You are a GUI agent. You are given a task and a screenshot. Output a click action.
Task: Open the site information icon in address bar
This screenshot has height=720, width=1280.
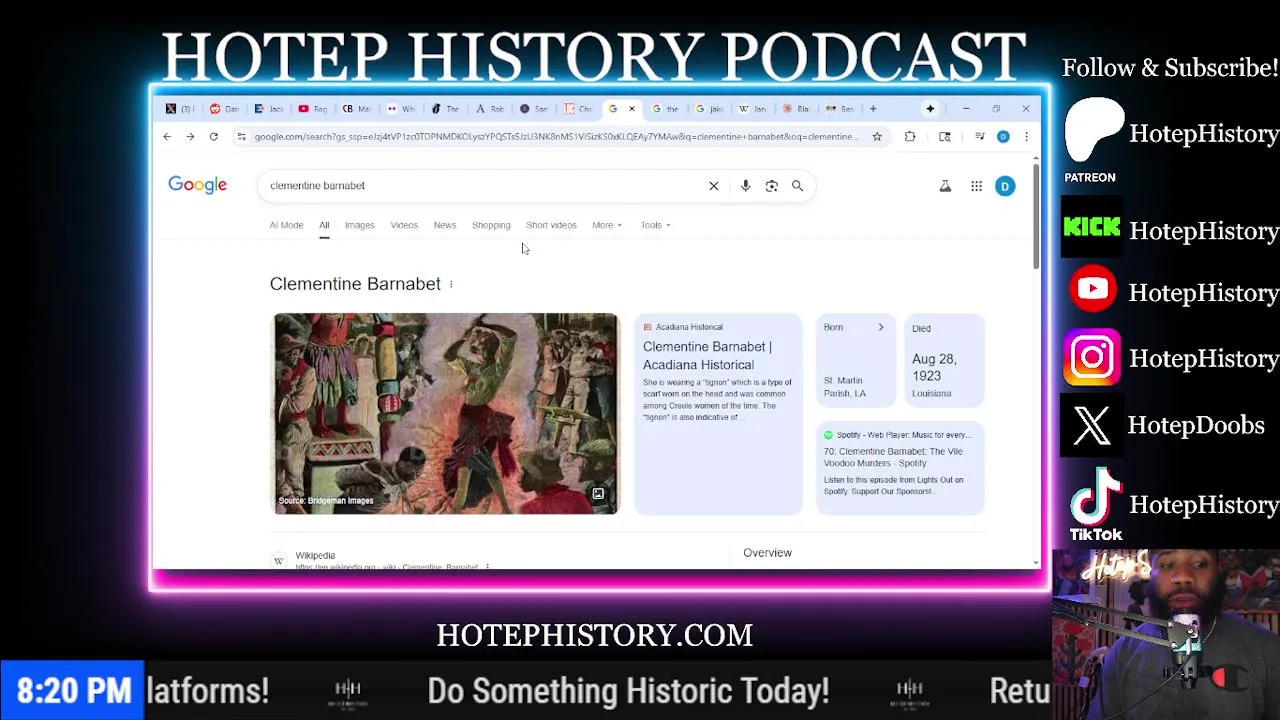pos(241,137)
